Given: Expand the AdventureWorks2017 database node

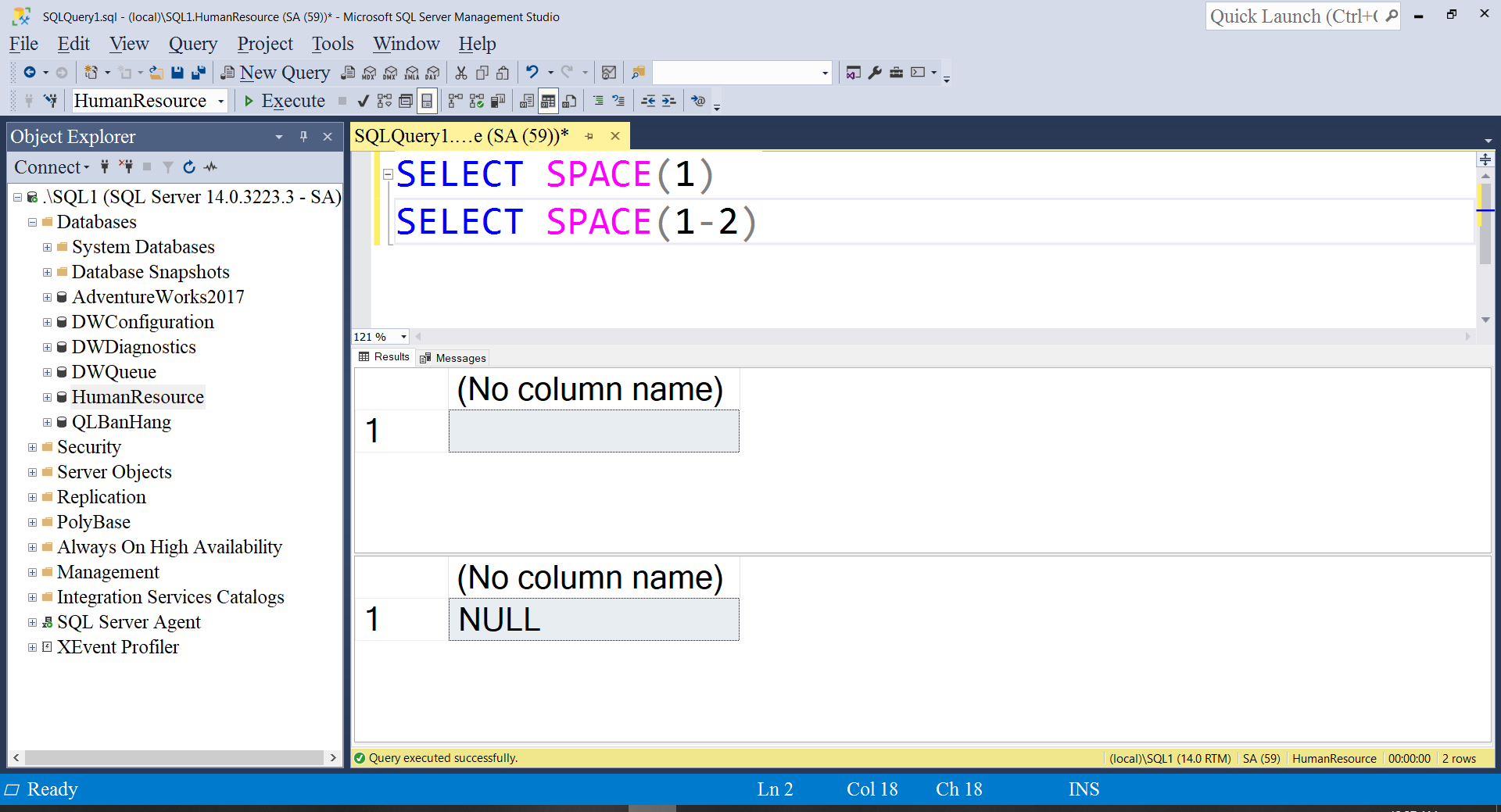Looking at the screenshot, I should pos(47,298).
